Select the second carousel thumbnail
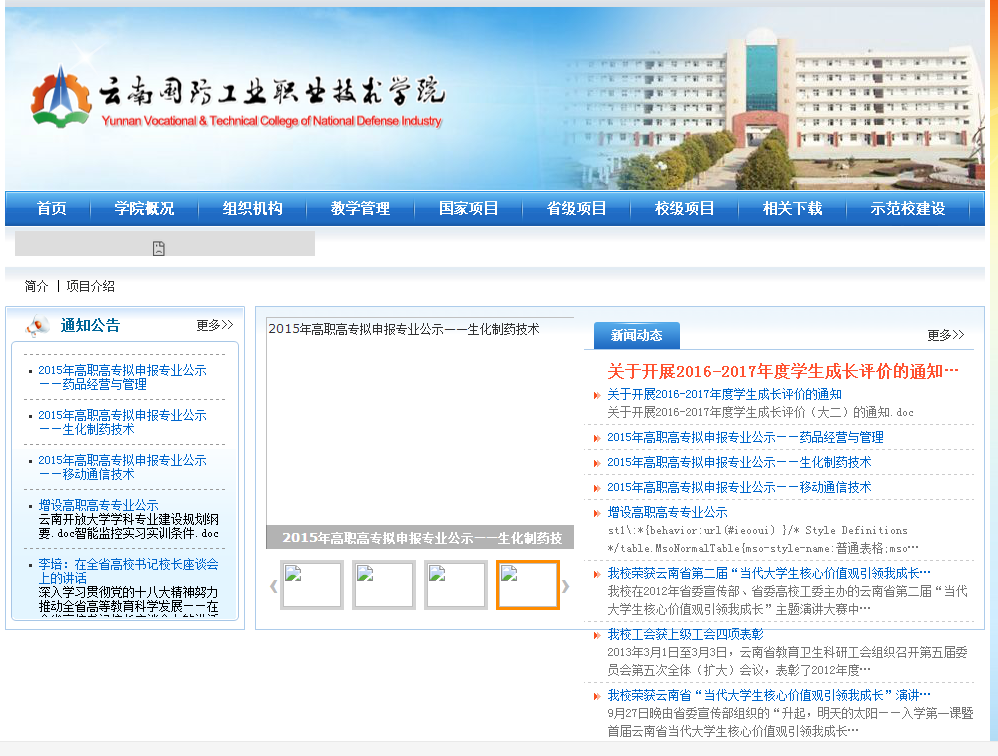Image resolution: width=998 pixels, height=756 pixels. tap(383, 585)
